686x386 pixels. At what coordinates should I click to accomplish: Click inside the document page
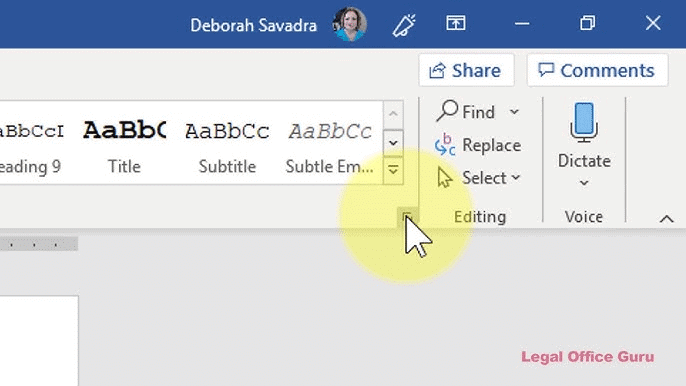pyautogui.click(x=39, y=341)
